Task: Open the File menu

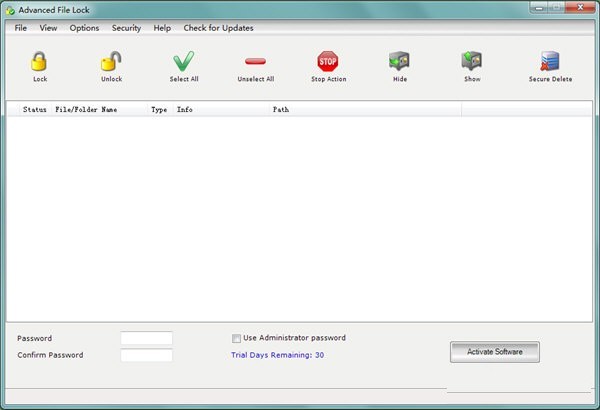Action: (21, 28)
